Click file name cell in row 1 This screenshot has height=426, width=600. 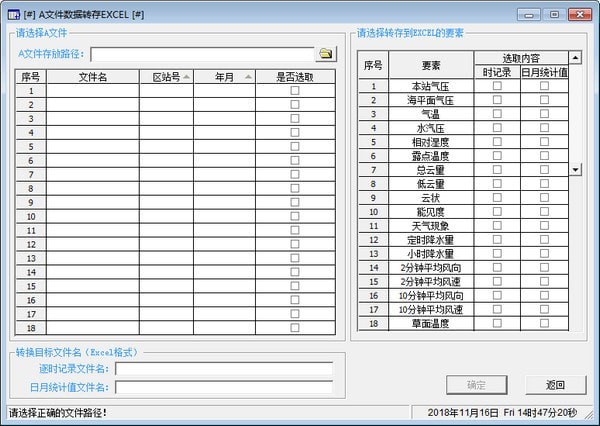pyautogui.click(x=93, y=91)
